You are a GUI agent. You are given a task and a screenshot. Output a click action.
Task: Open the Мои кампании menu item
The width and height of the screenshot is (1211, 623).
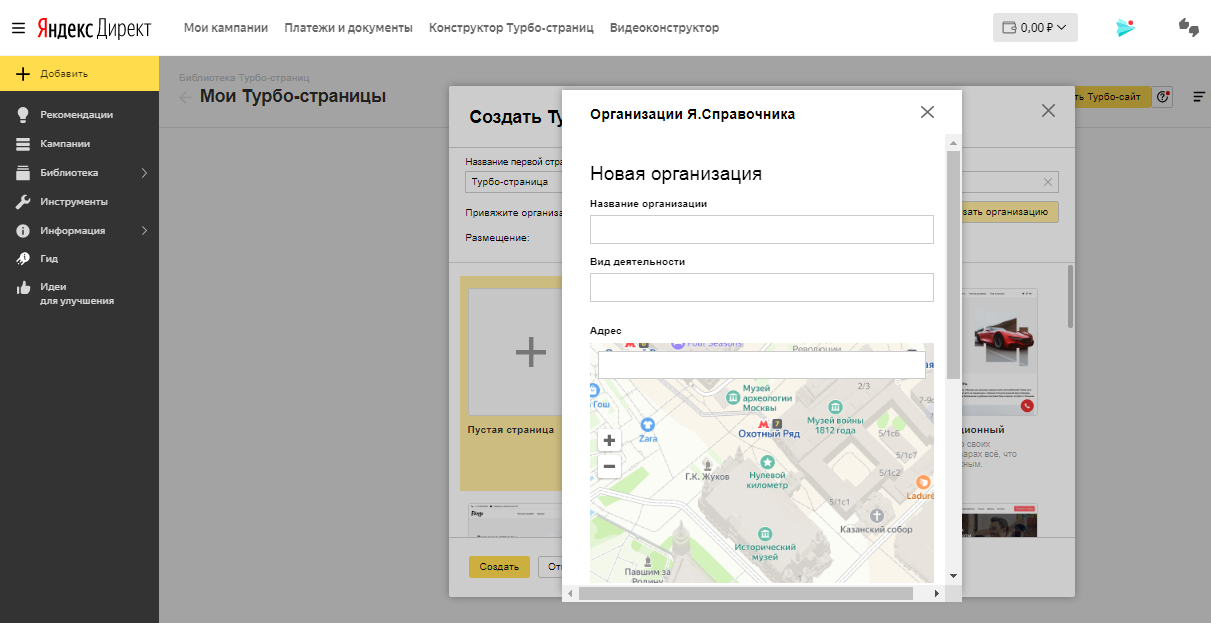(x=226, y=28)
